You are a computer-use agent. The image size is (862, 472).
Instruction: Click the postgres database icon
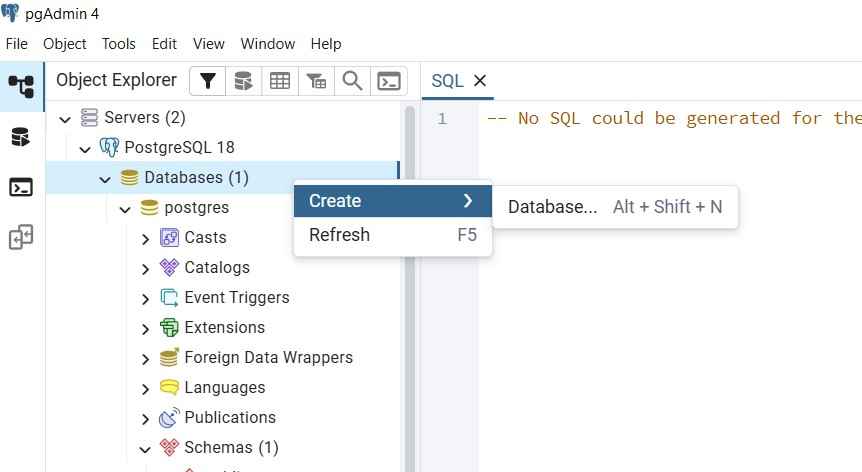(x=149, y=208)
